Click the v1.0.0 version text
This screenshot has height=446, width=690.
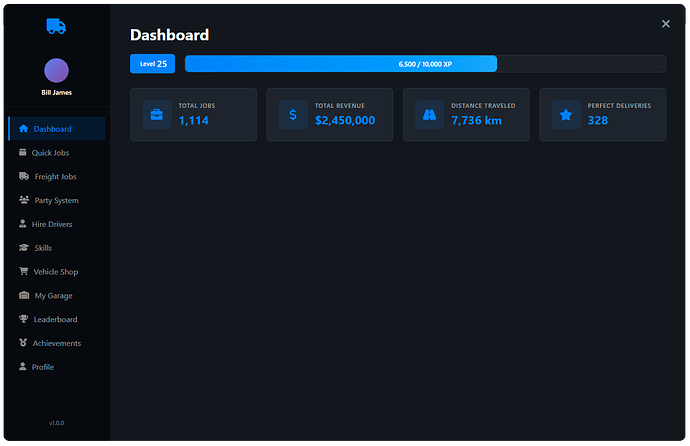(x=56, y=423)
